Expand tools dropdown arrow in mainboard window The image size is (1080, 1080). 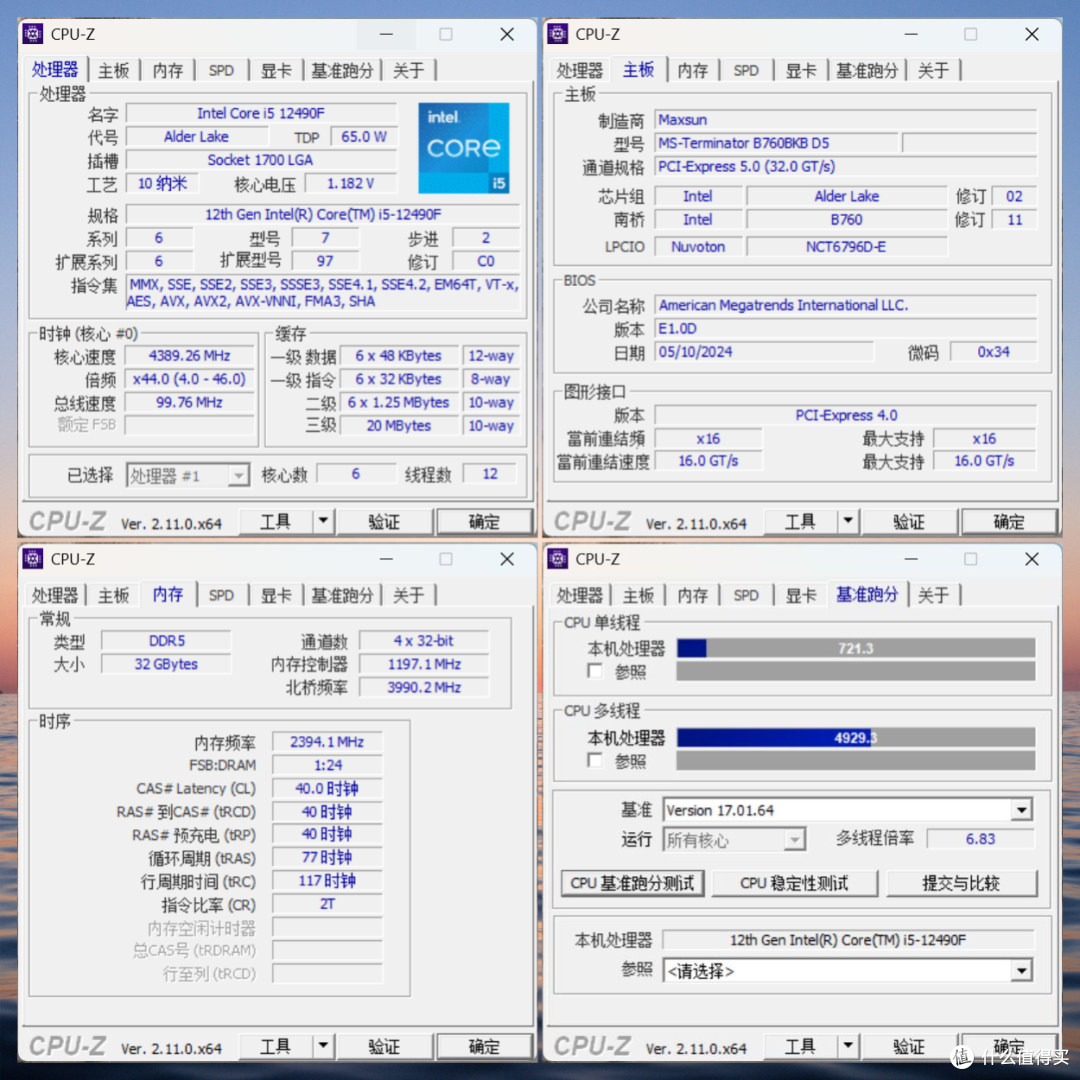point(848,521)
